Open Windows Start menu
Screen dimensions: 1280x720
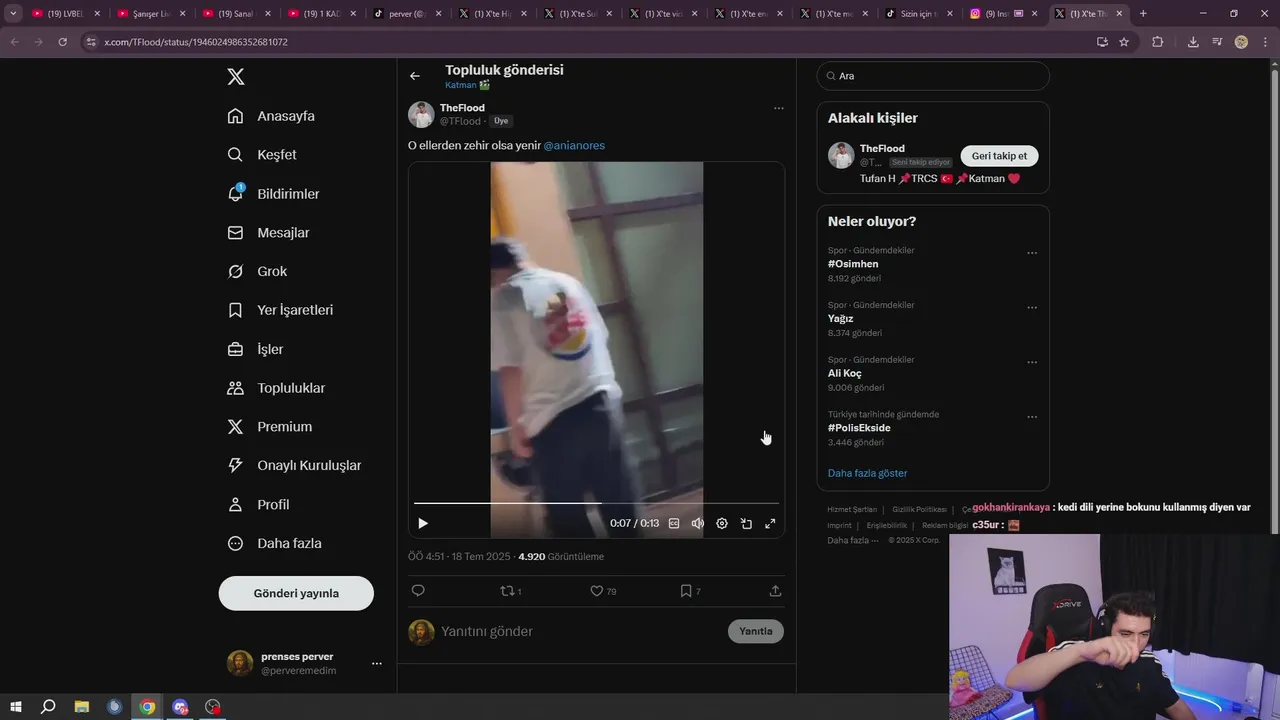(x=16, y=707)
